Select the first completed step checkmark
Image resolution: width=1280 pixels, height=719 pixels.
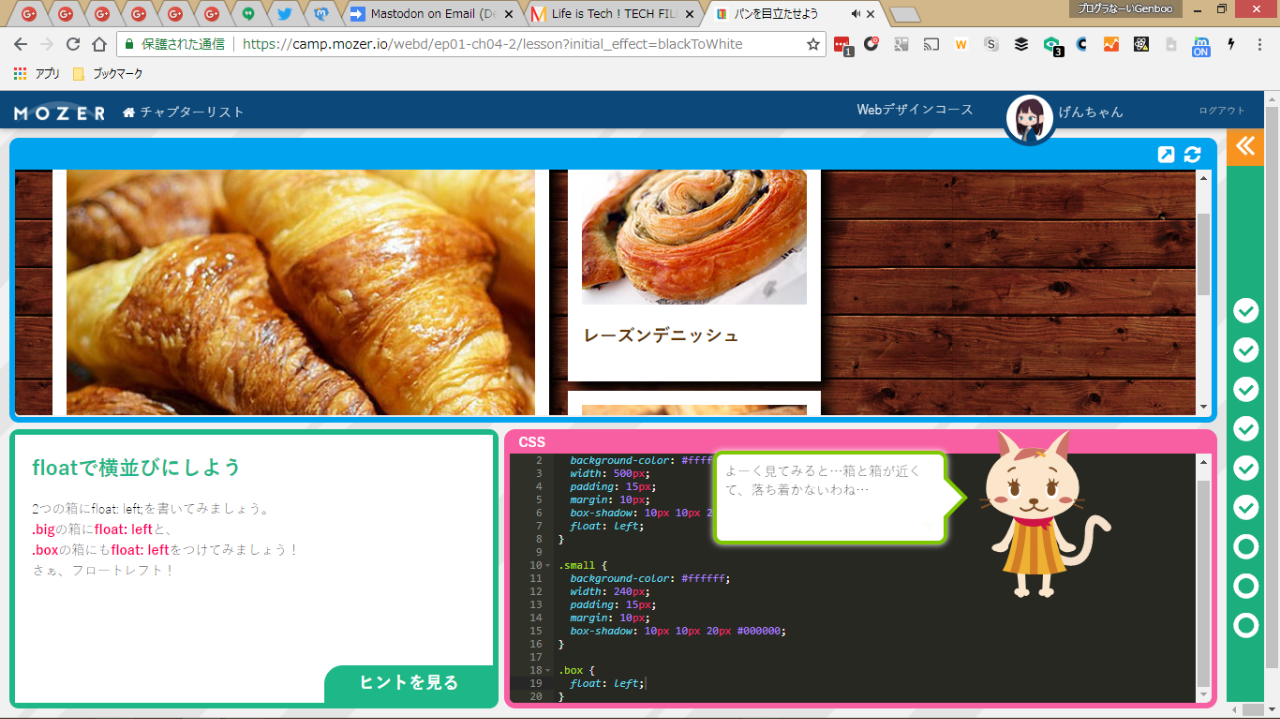pyautogui.click(x=1245, y=311)
